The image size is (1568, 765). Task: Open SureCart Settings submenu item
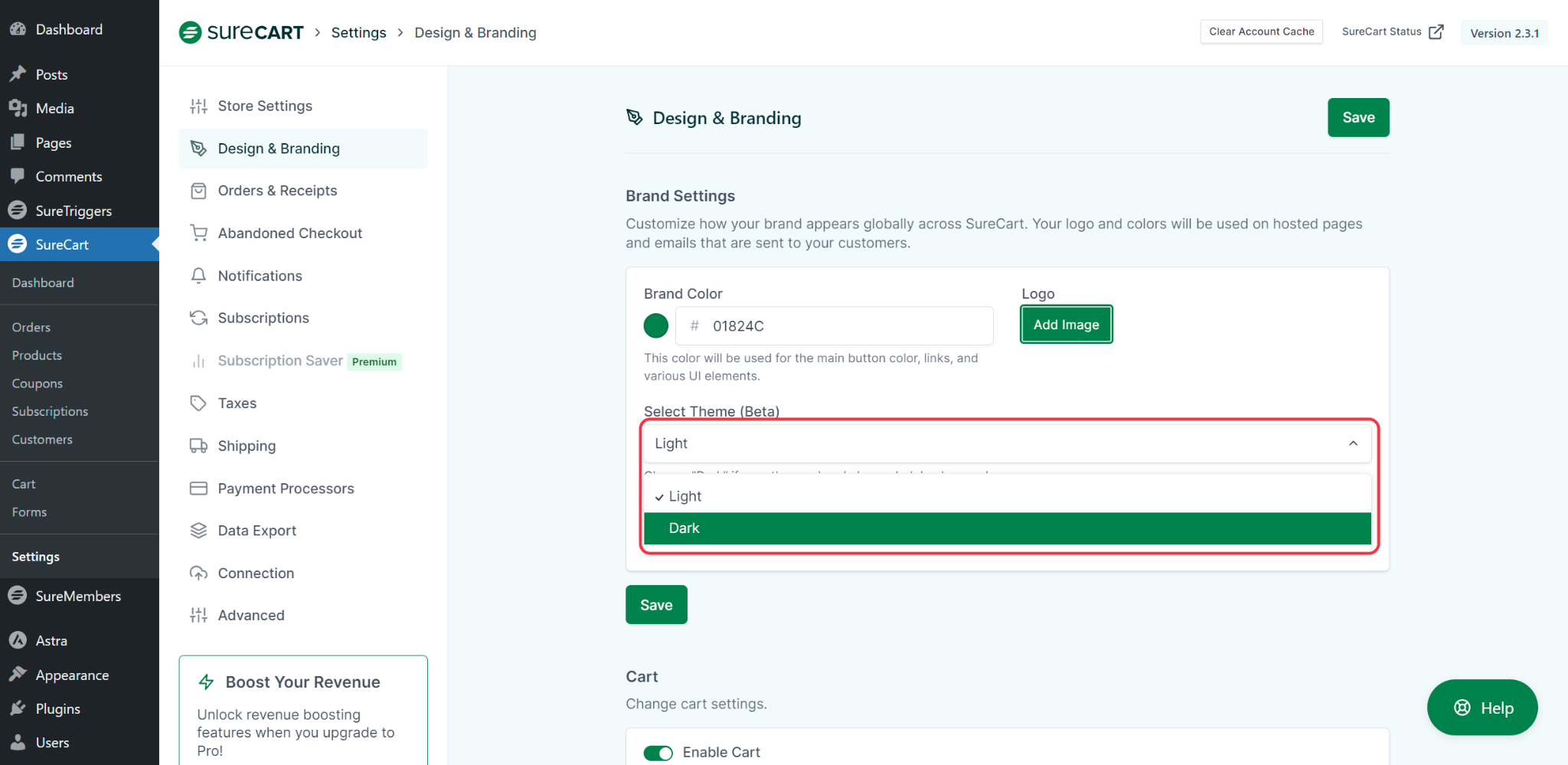[35, 557]
